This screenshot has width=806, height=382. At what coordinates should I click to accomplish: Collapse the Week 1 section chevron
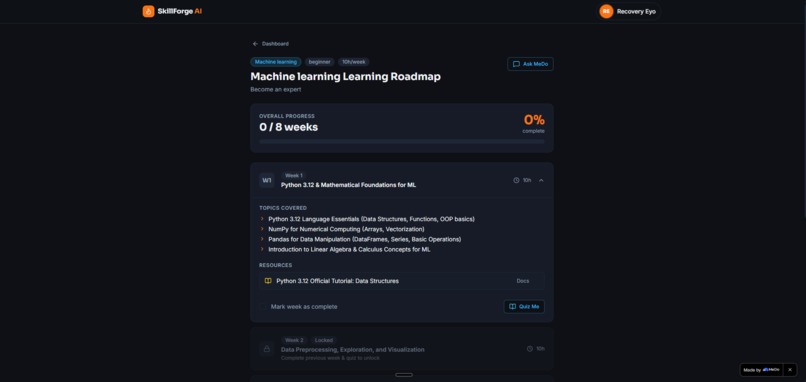(x=541, y=180)
